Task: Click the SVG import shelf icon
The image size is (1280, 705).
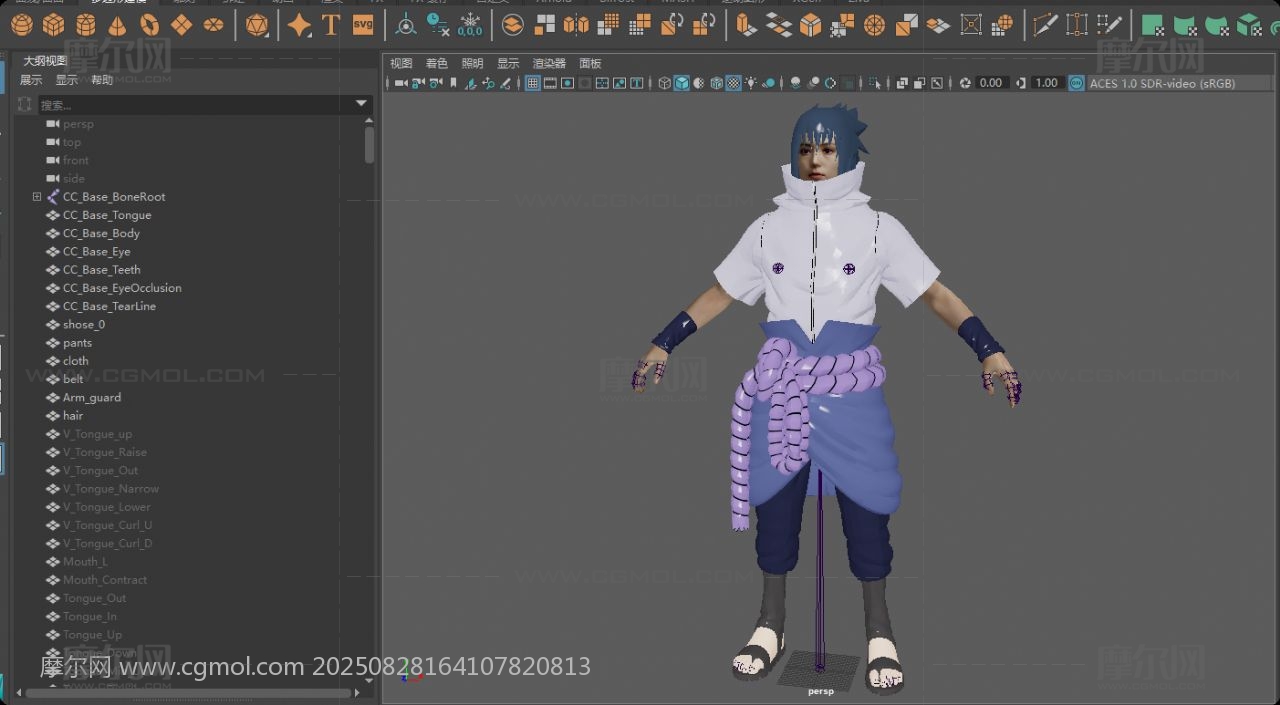Action: [x=363, y=25]
